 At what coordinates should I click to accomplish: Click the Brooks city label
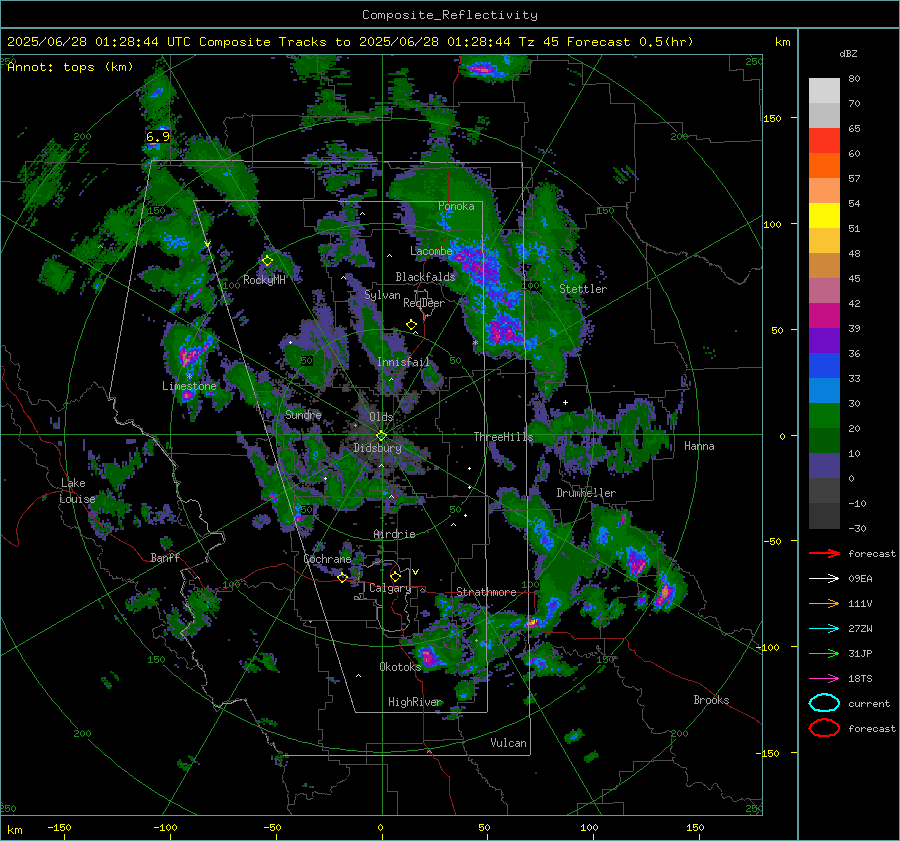[711, 700]
